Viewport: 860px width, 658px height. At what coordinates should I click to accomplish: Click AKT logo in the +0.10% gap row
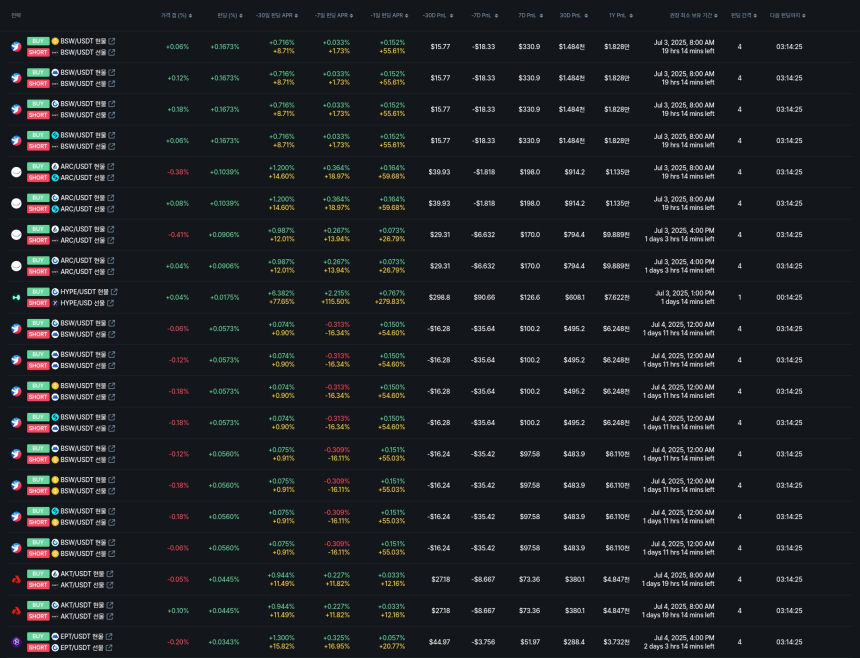click(16, 610)
